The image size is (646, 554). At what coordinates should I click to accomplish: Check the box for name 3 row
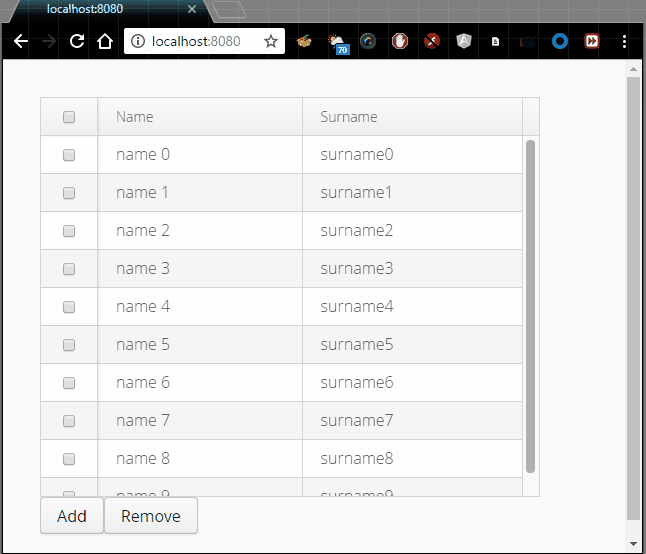69,269
